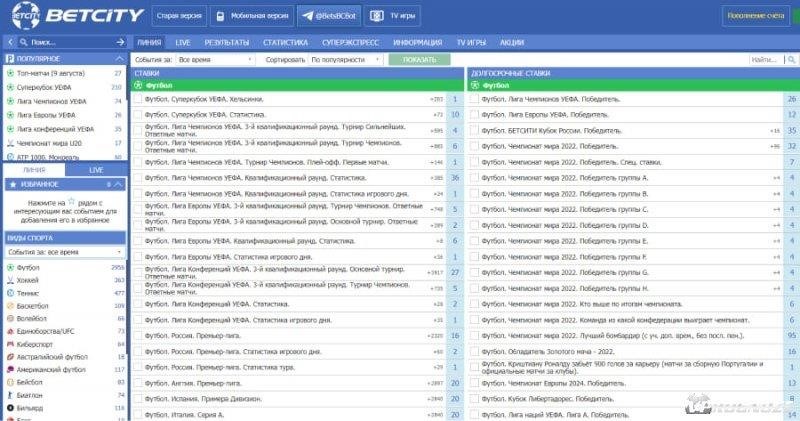The width and height of the screenshot is (800, 421).
Task: Click the magnifier icon in sidebar search
Action: (23, 42)
